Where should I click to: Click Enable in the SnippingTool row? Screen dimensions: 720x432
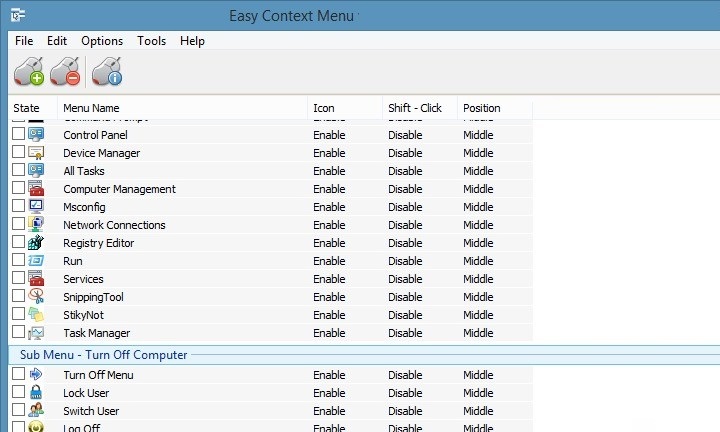[329, 297]
